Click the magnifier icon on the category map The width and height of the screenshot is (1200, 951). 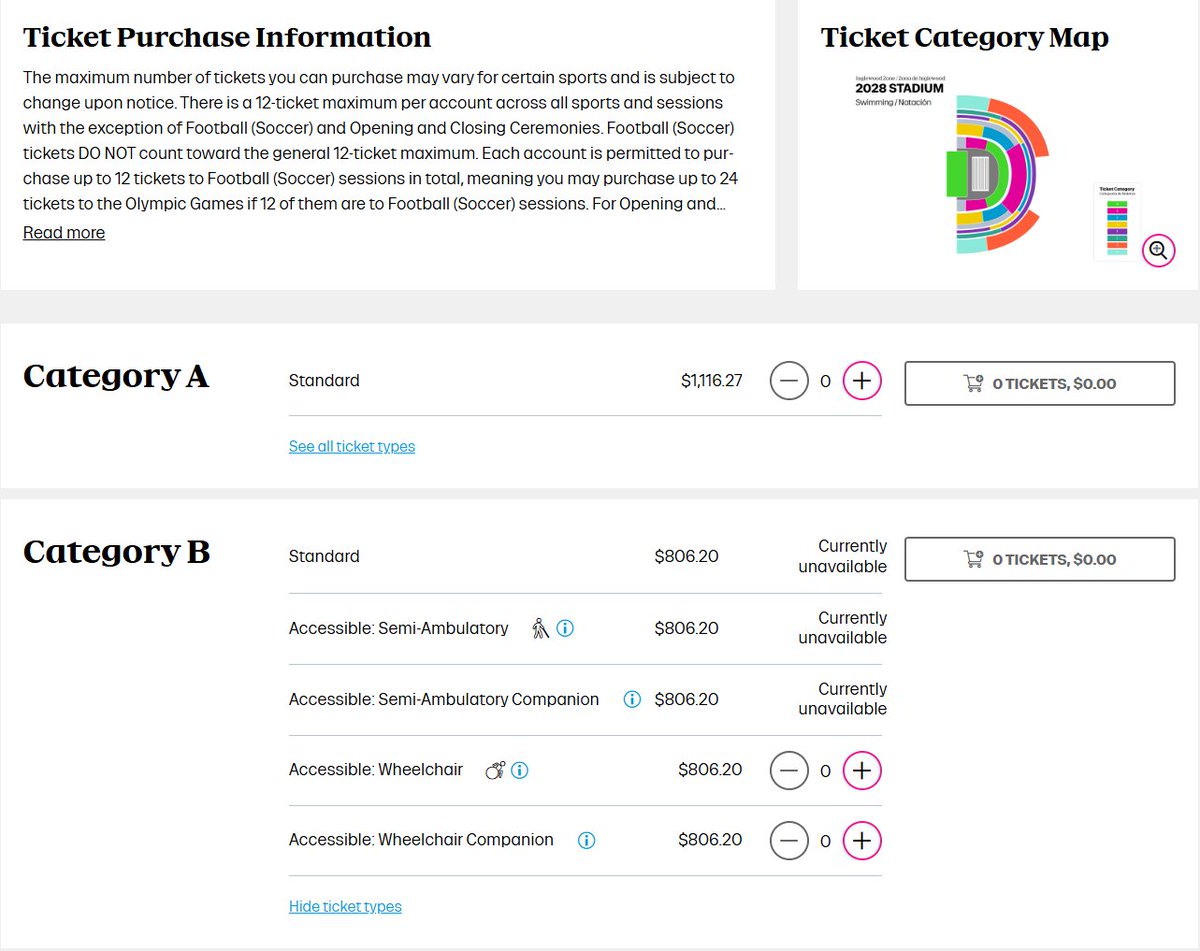pos(1158,250)
